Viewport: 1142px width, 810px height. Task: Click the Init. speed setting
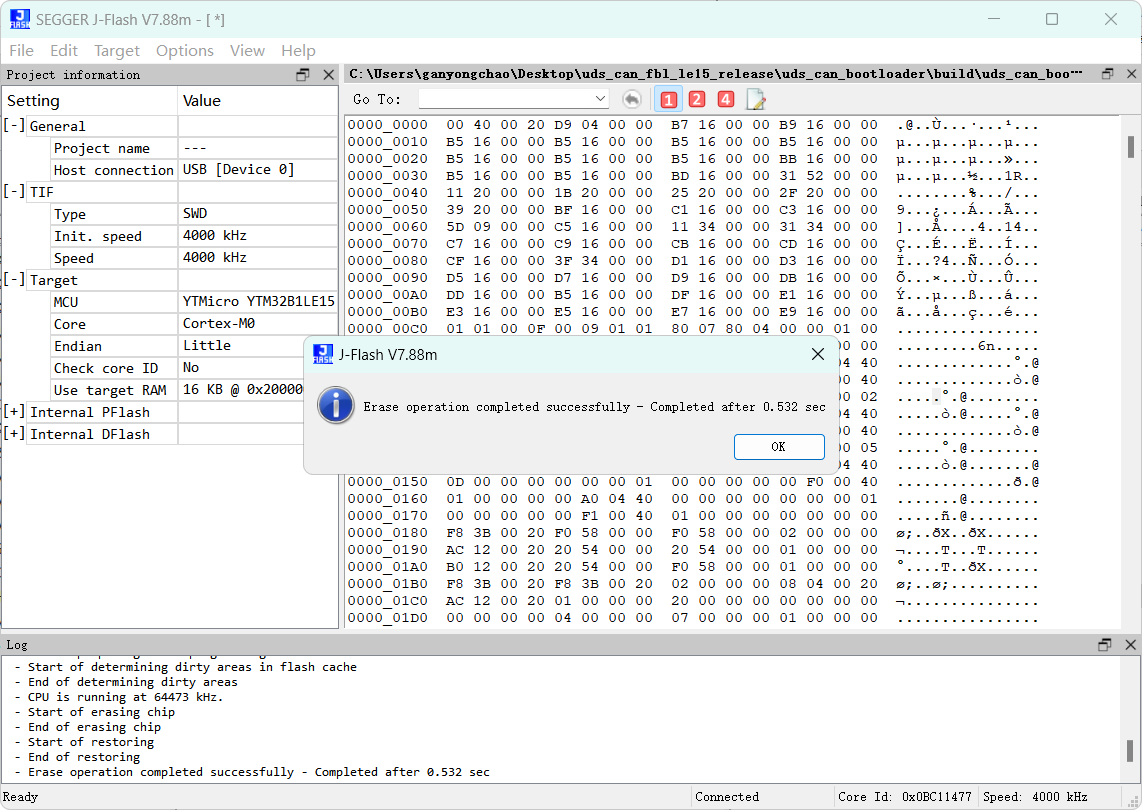(98, 236)
